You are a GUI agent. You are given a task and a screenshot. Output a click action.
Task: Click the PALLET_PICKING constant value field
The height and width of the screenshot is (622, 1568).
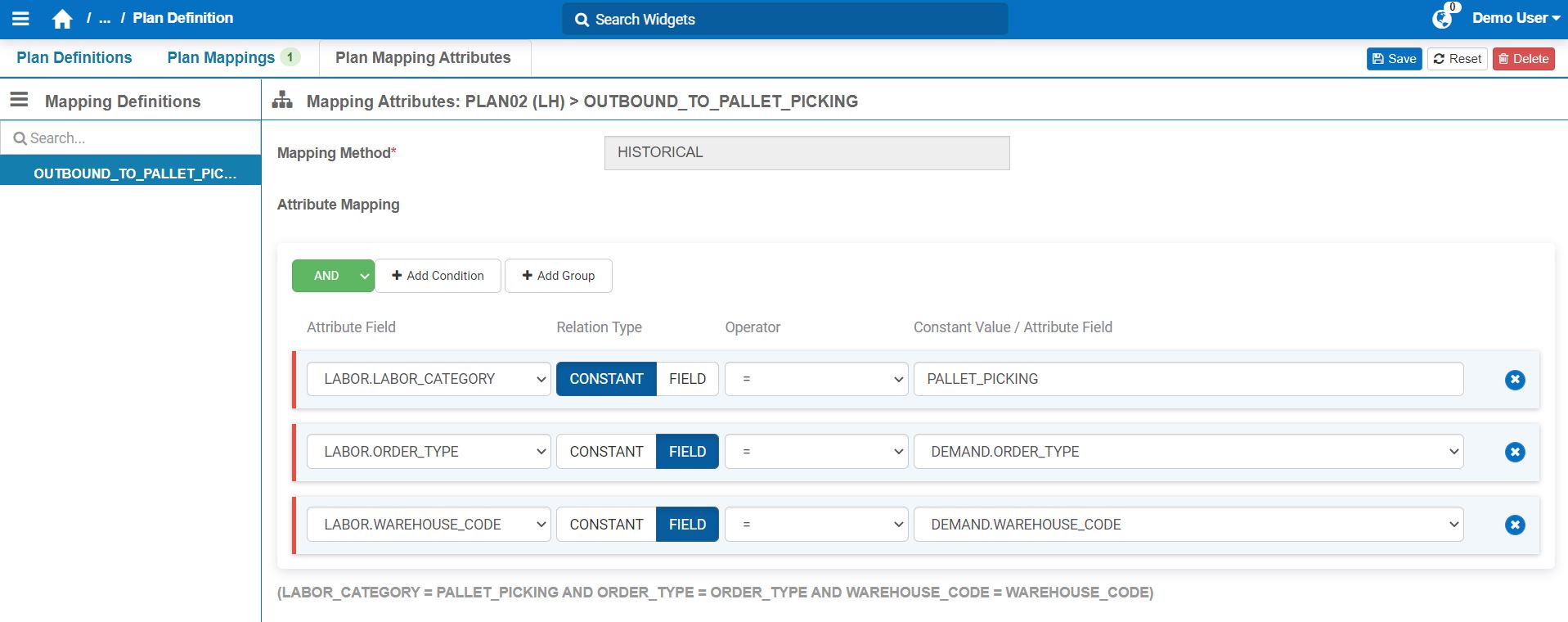coord(1188,379)
